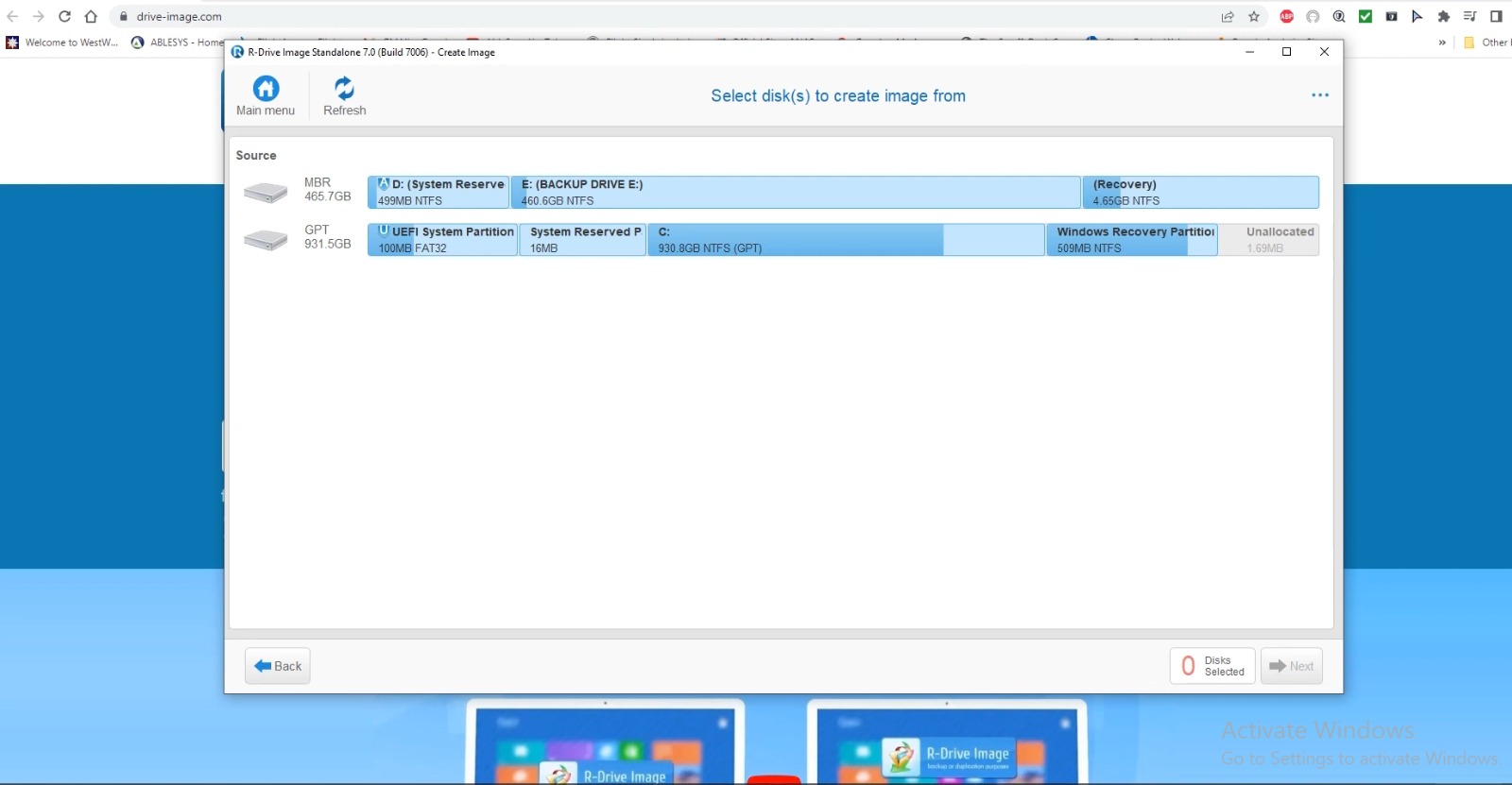The width and height of the screenshot is (1512, 785).
Task: Refresh the disk list
Action: click(x=344, y=96)
